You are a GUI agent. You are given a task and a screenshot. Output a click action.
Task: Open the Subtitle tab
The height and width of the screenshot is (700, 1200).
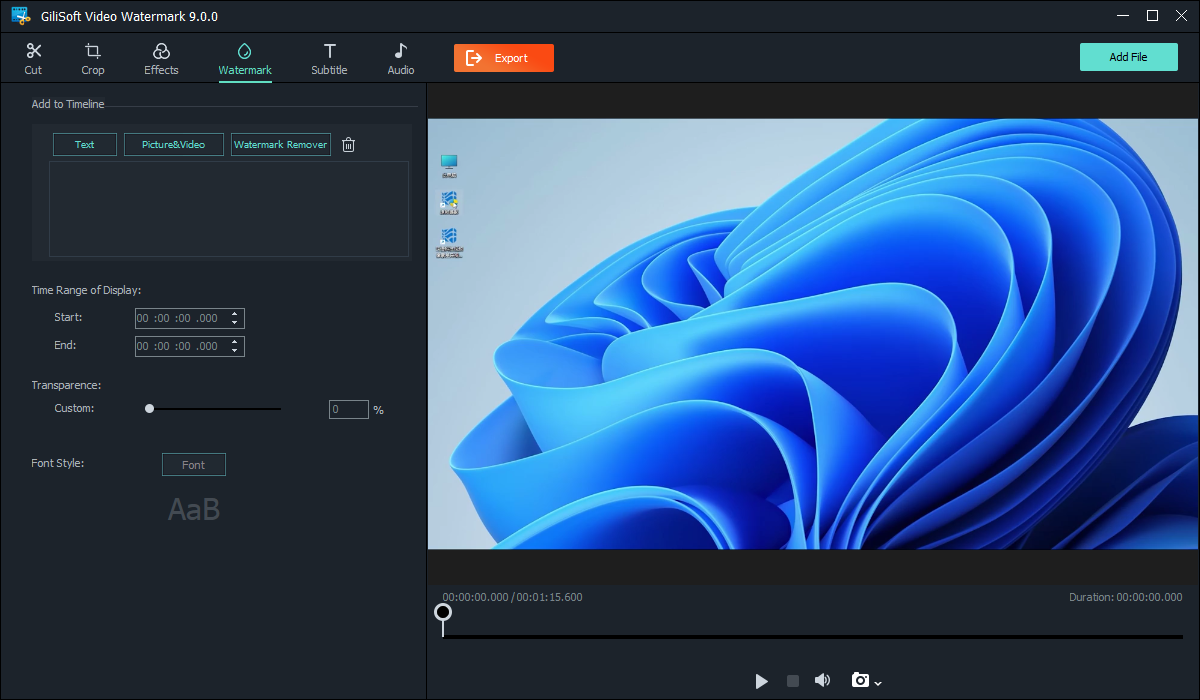pos(329,59)
